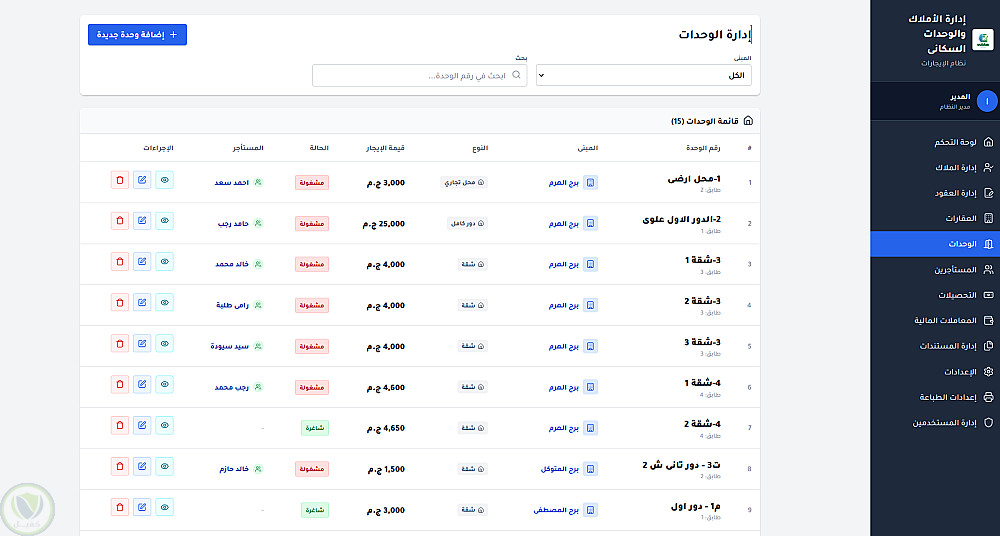Click the building icon beside برج المتوكل
The image size is (1000, 536).
point(590,468)
